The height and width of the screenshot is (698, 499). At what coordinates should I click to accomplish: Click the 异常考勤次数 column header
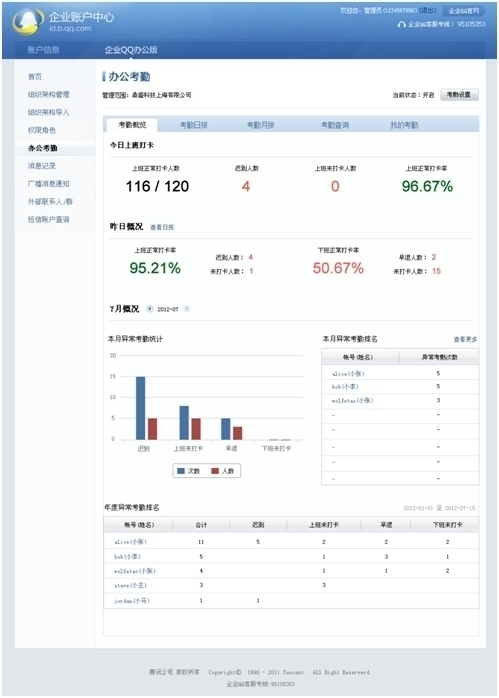tap(439, 357)
